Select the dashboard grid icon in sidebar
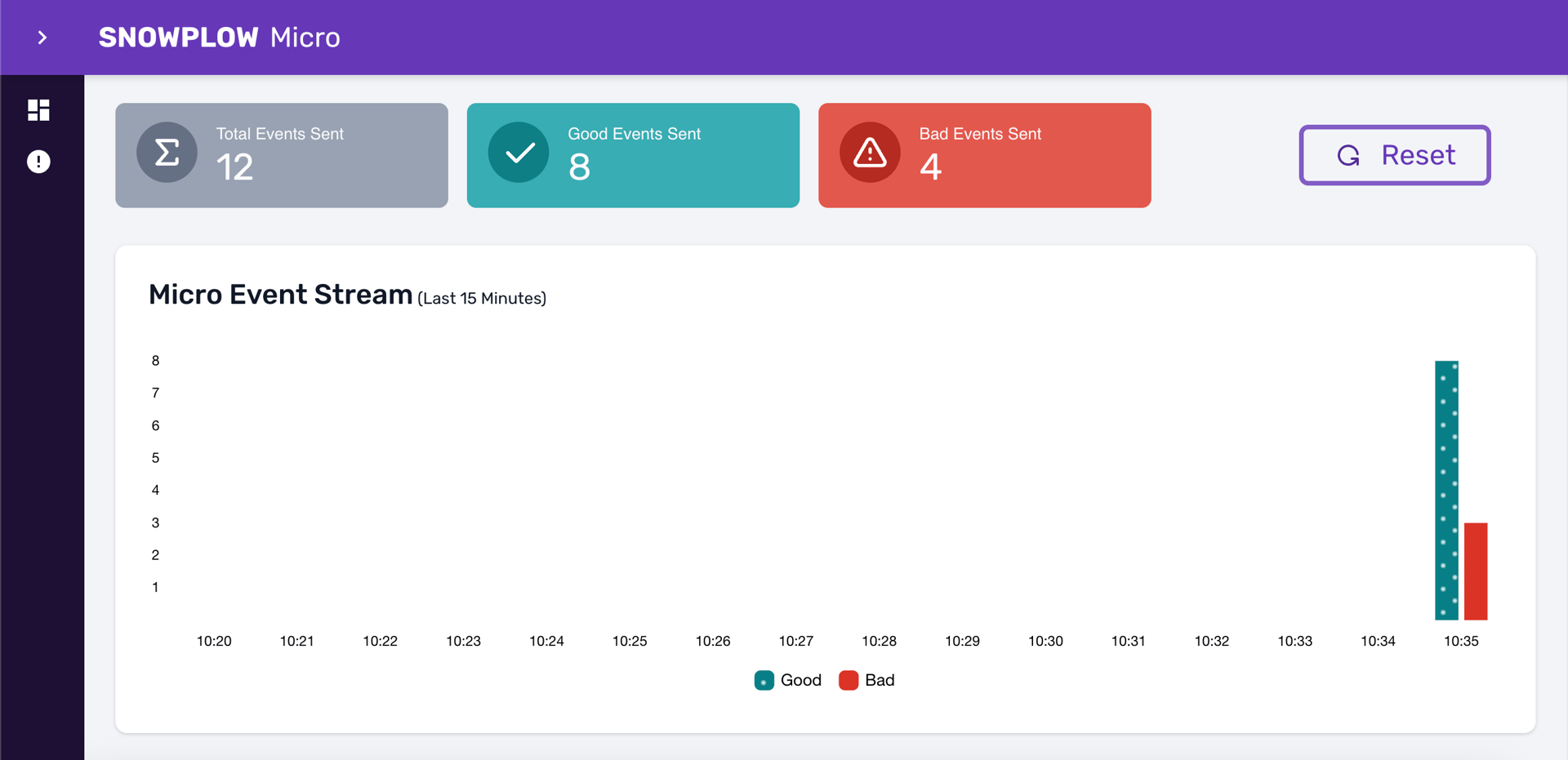This screenshot has width=1568, height=760. point(38,110)
